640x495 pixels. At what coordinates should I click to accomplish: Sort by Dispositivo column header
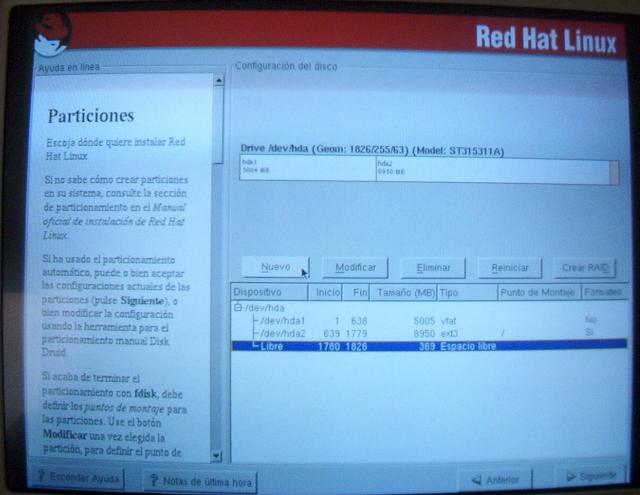point(269,292)
